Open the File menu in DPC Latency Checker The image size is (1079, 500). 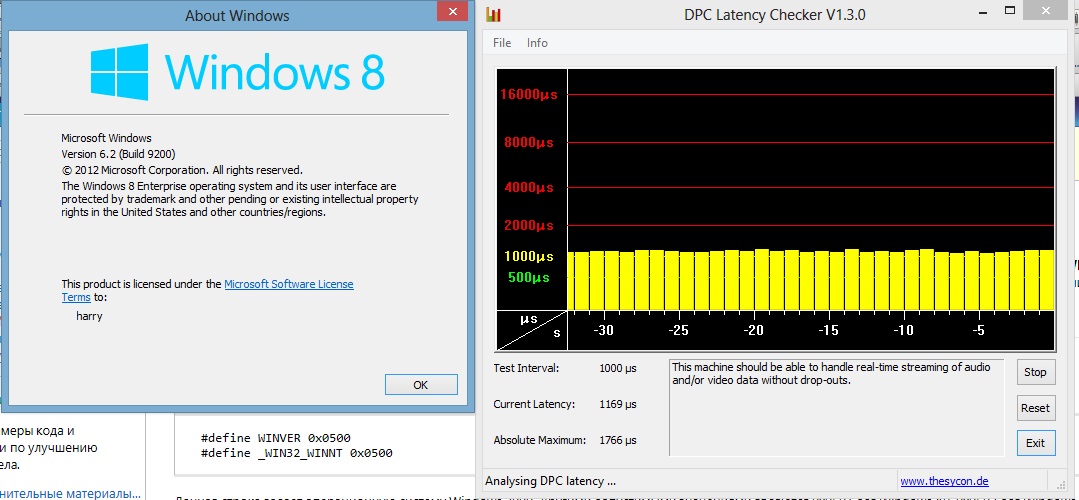[x=502, y=43]
